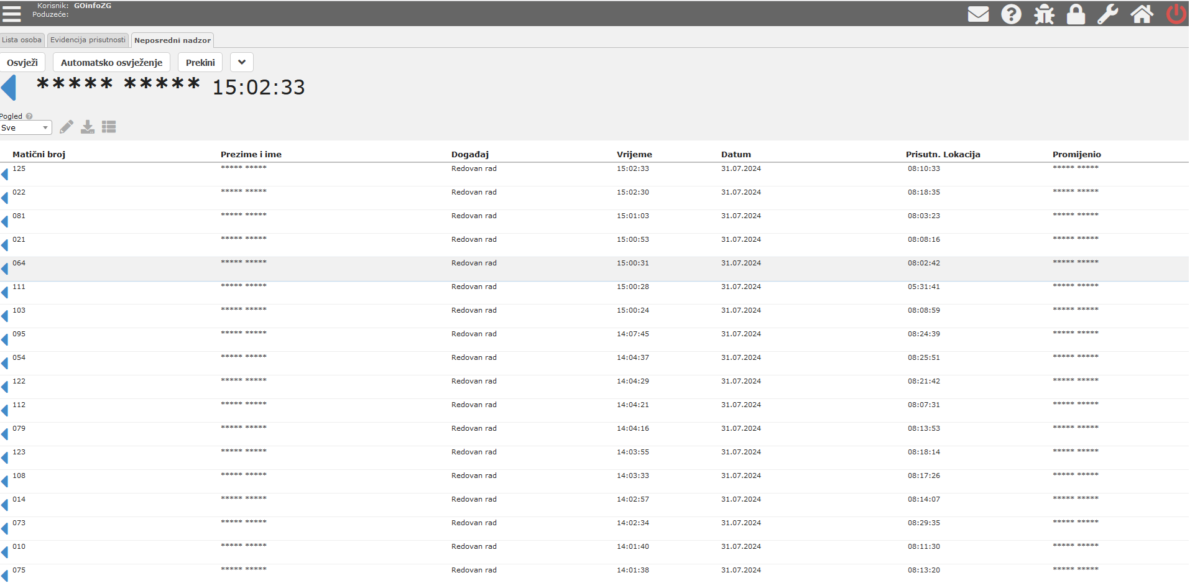Image resolution: width=1200 pixels, height=588 pixels.
Task: Click the bug report icon
Action: coord(1044,14)
